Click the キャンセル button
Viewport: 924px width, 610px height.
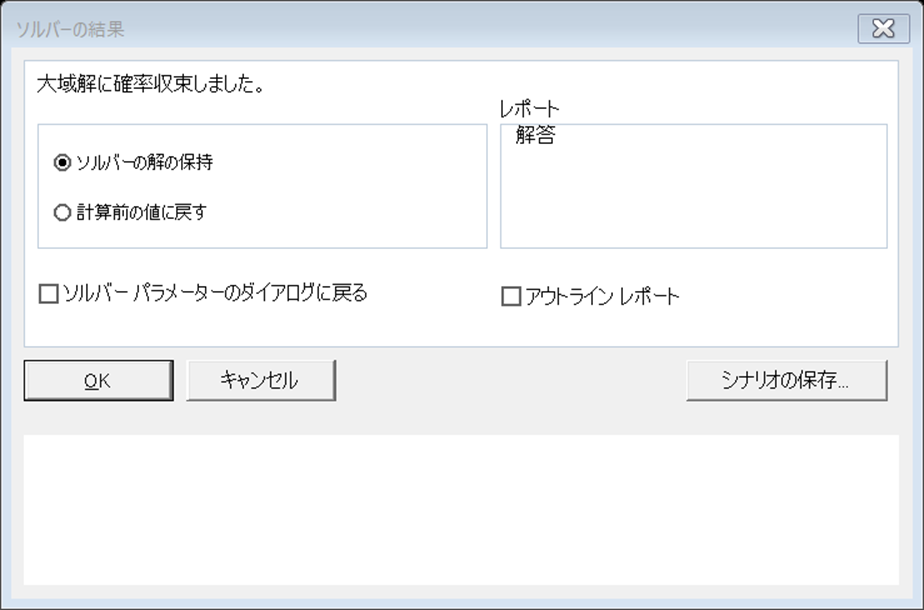tap(261, 381)
